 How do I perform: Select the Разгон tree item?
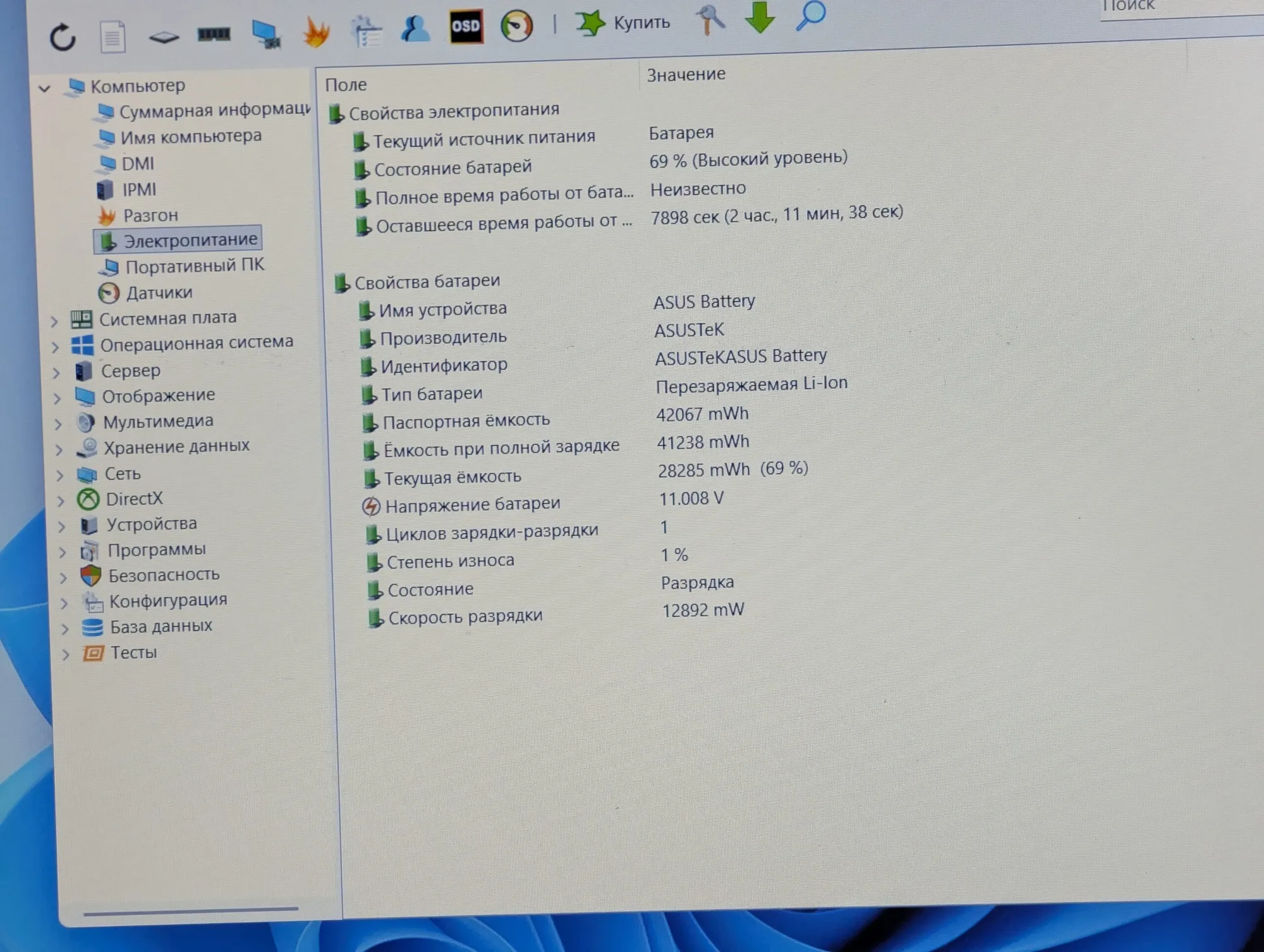click(138, 216)
